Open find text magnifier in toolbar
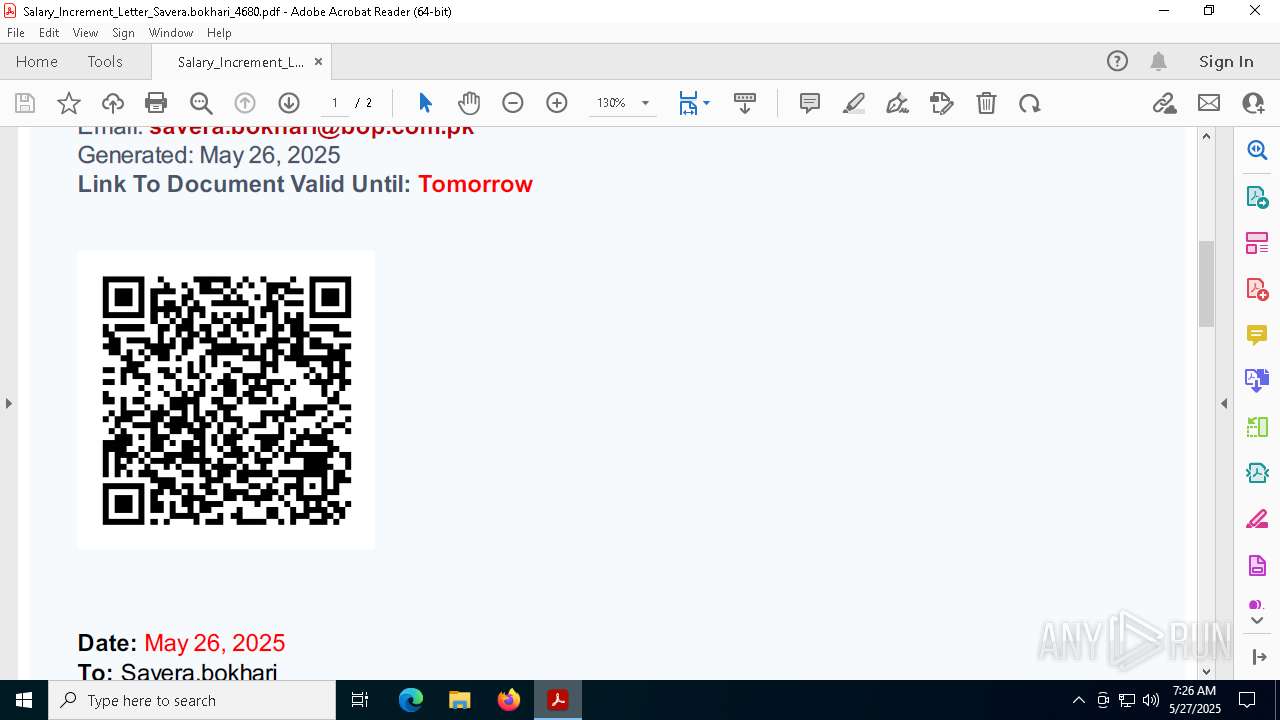 (201, 103)
